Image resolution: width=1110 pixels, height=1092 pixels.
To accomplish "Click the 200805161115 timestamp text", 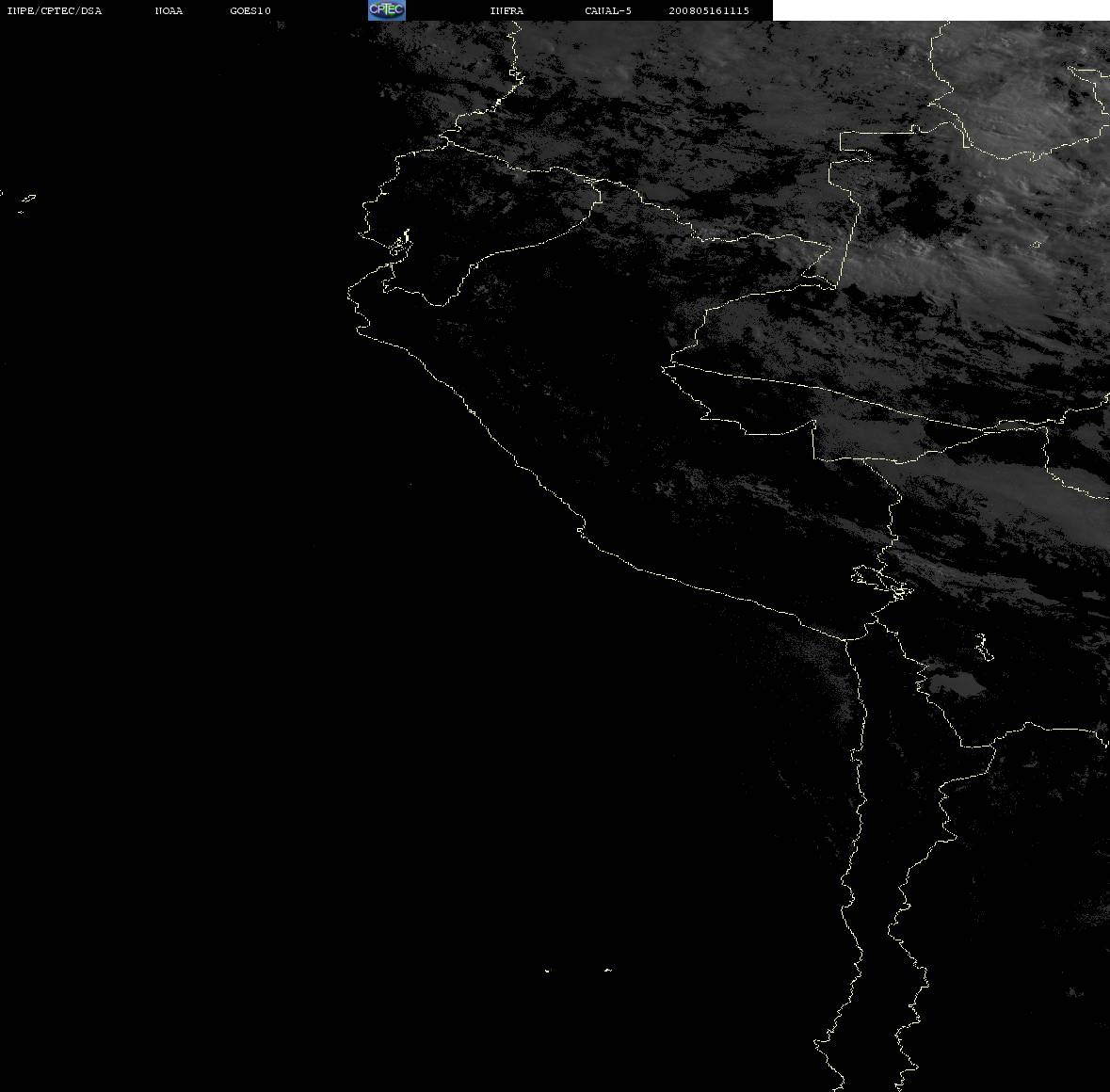I will tap(709, 10).
